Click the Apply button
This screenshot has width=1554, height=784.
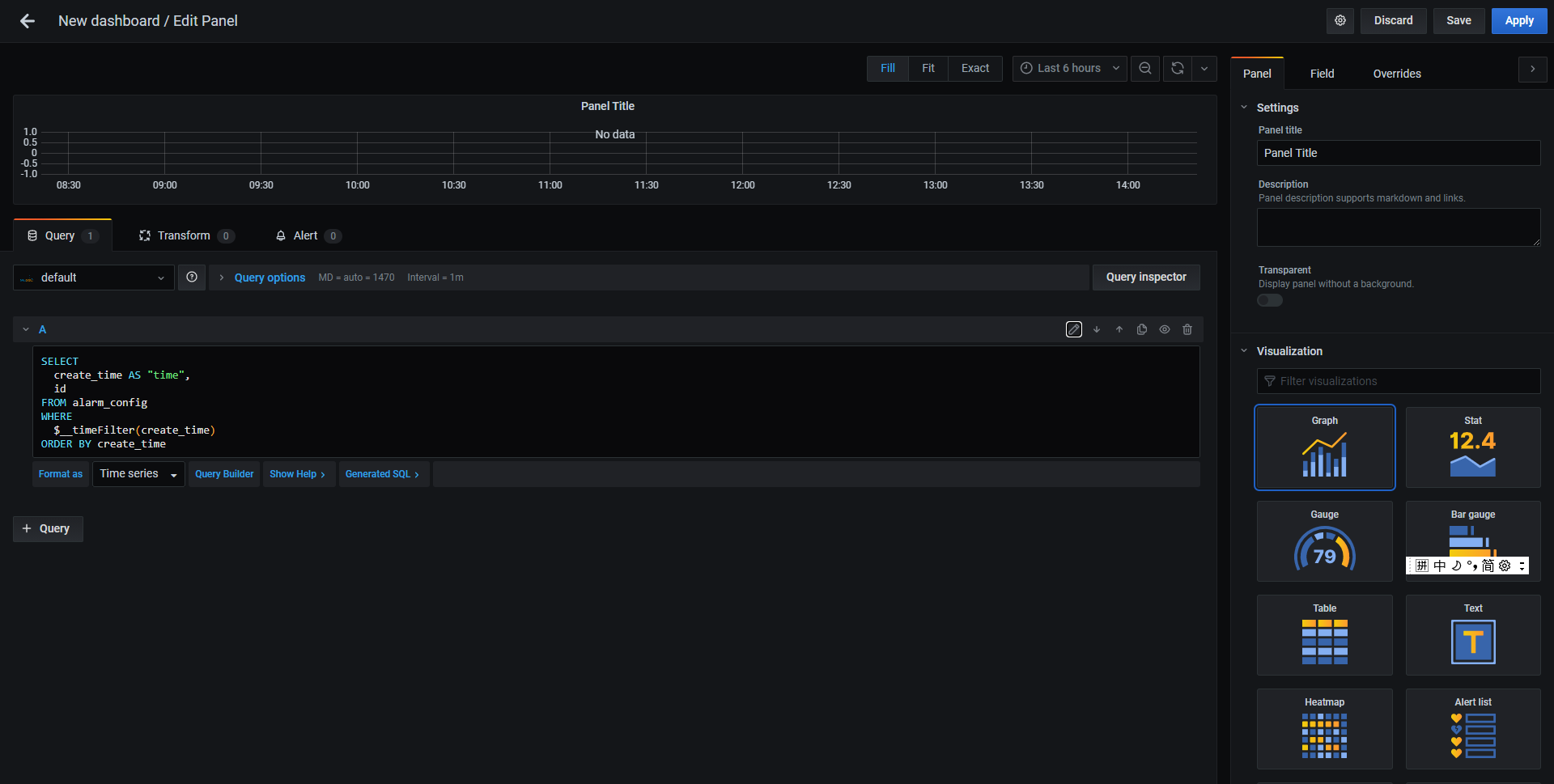pos(1519,21)
